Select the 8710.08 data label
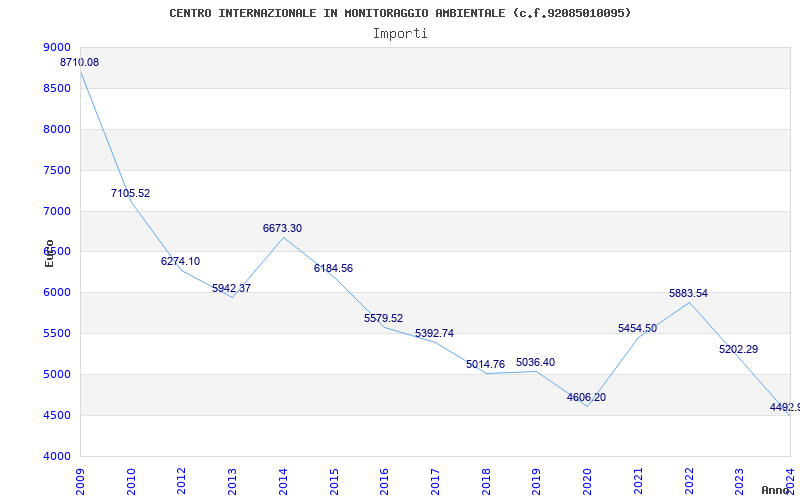 coord(80,63)
